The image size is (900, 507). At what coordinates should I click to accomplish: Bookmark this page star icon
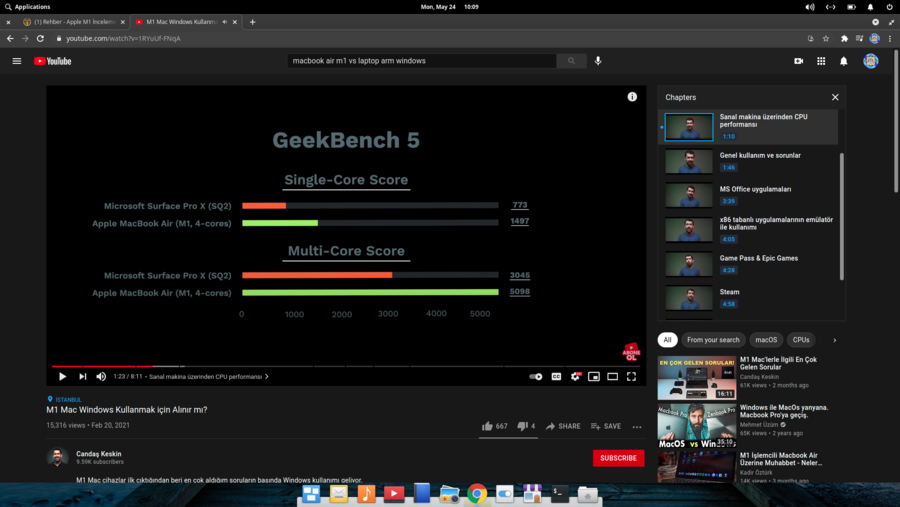click(x=826, y=38)
